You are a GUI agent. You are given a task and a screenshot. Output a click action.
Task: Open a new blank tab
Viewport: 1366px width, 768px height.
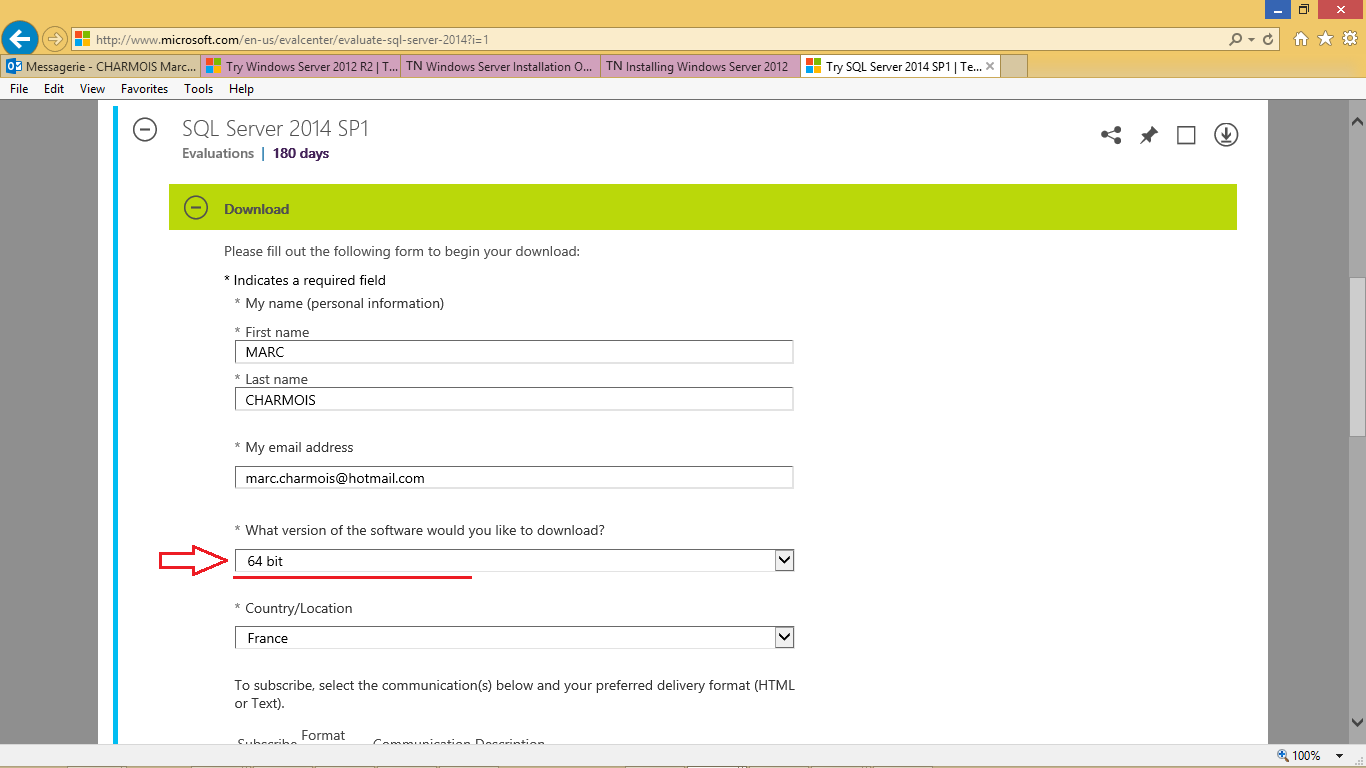pos(1014,67)
